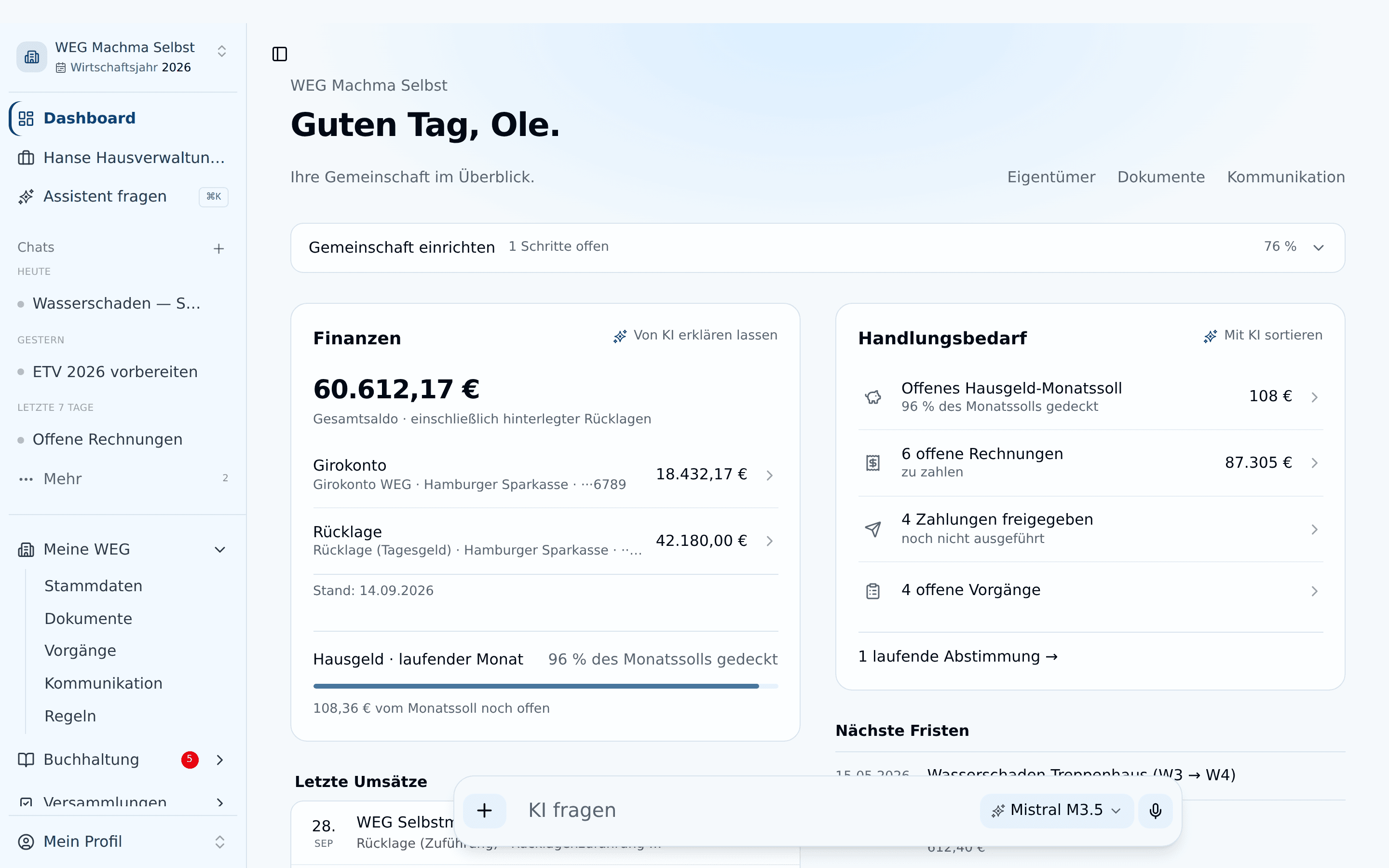Click the Meine WEG building icon
1389x868 pixels.
coord(26,549)
